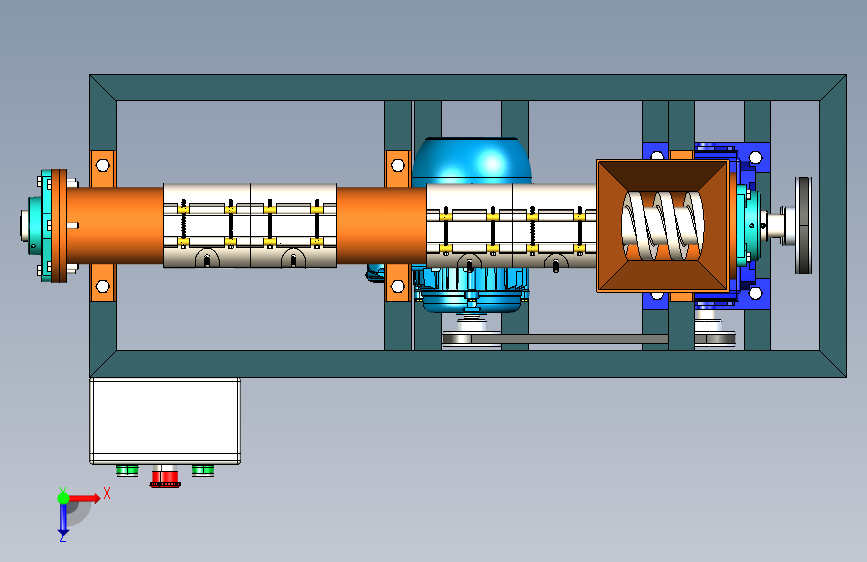Select the orange barrel section between heater groups

point(382,226)
